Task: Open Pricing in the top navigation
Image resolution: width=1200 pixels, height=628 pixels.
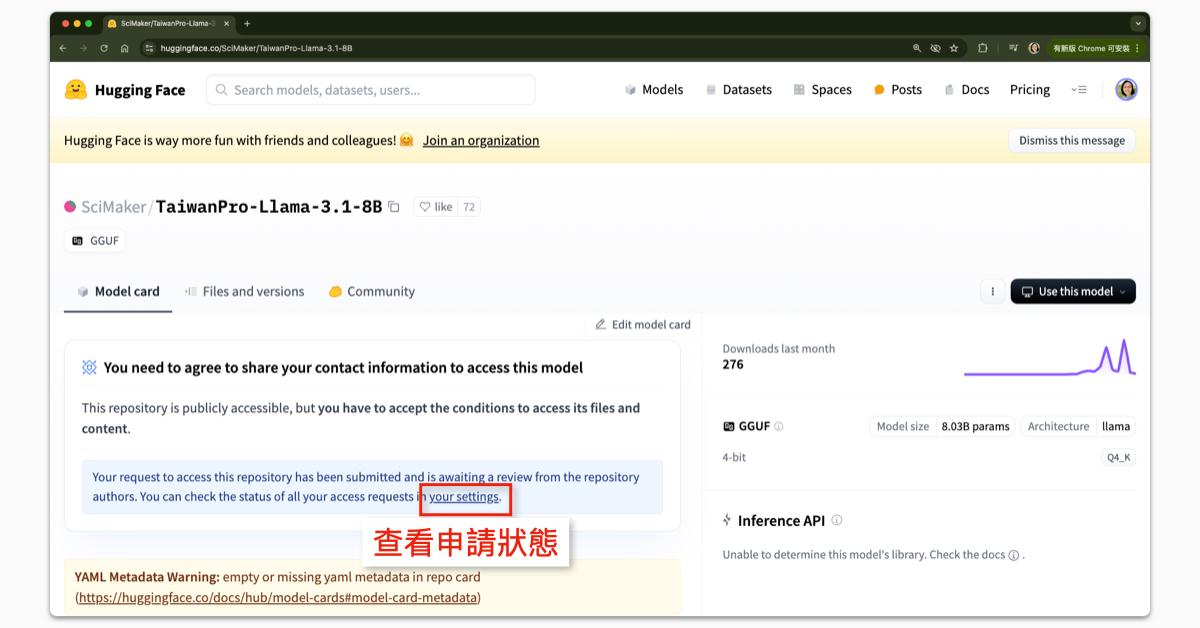Action: pyautogui.click(x=1030, y=90)
